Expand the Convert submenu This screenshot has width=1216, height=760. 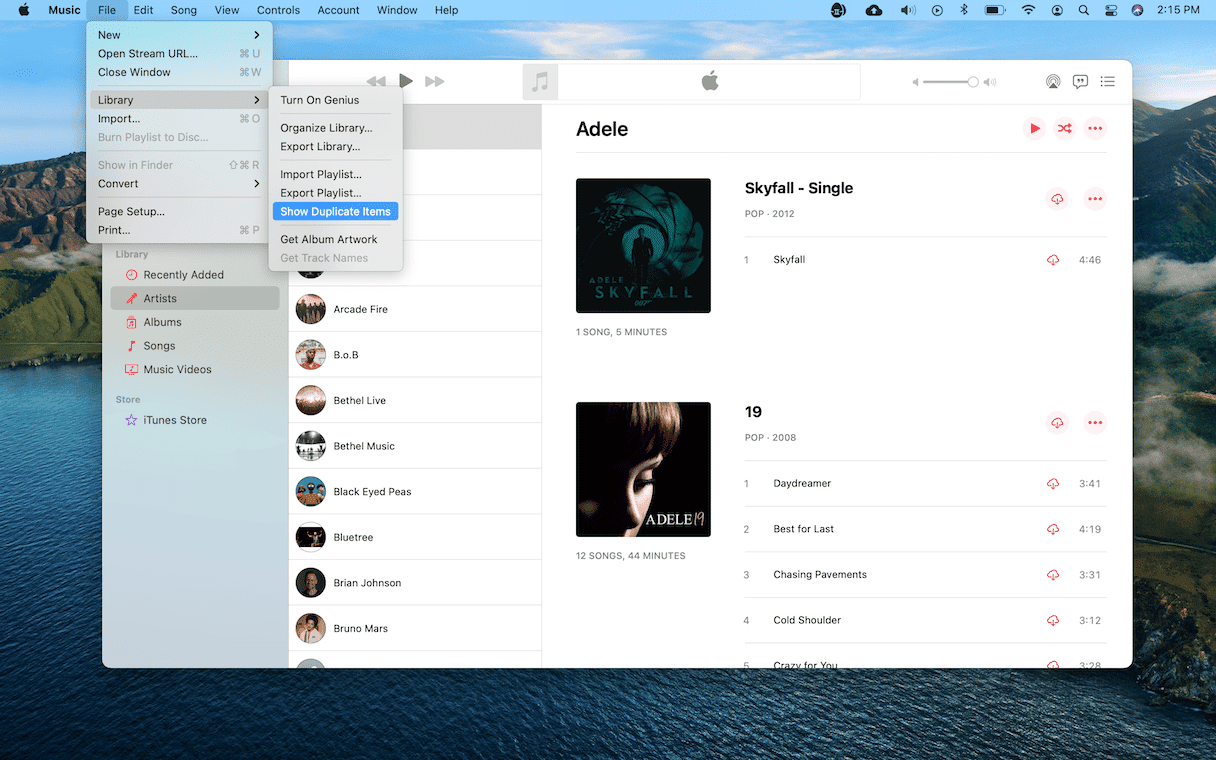(x=179, y=184)
